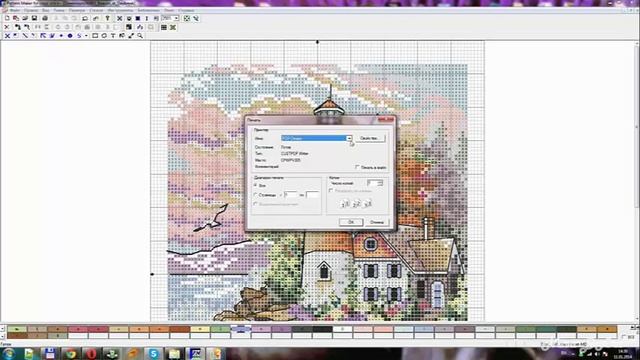Select the rectangle selection tool
Image resolution: width=640 pixels, height=360 pixels.
(x=95, y=36)
